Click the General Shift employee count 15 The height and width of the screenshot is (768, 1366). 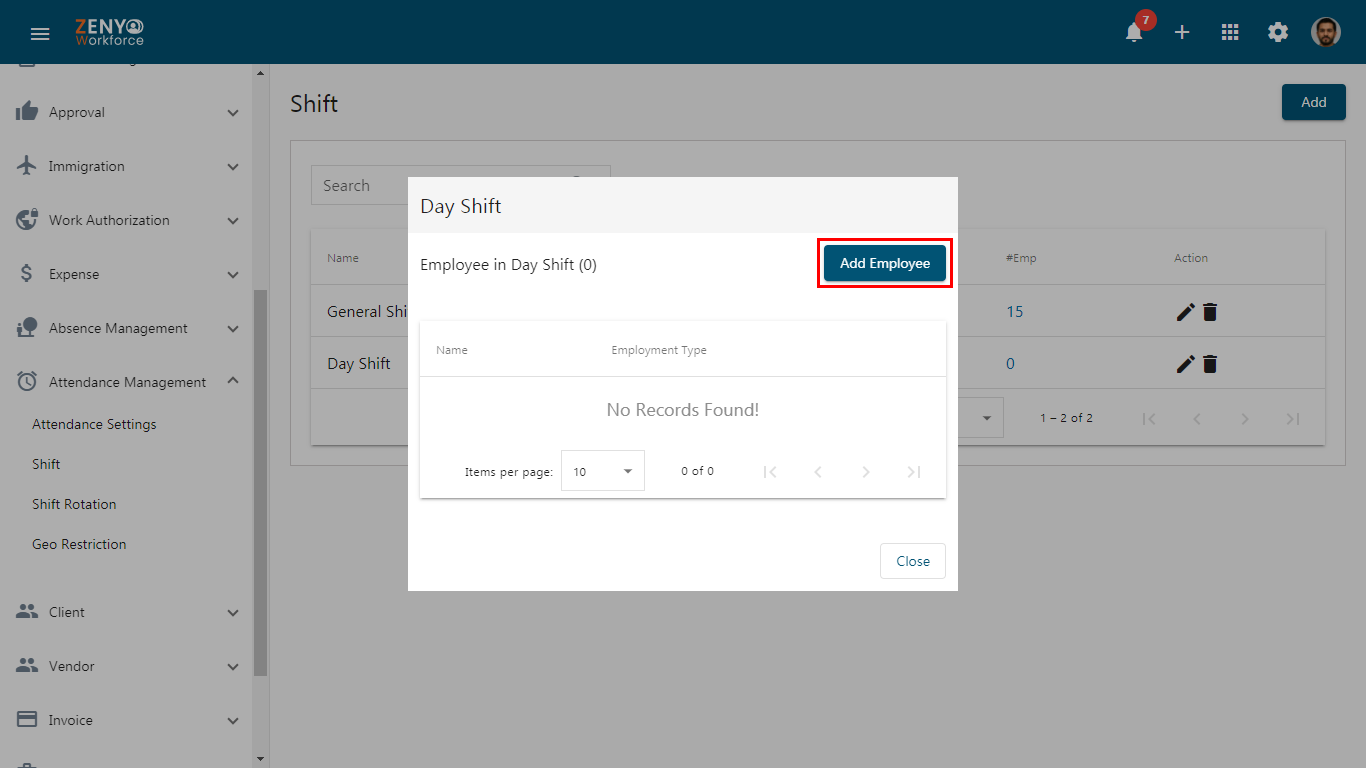pyautogui.click(x=1015, y=312)
